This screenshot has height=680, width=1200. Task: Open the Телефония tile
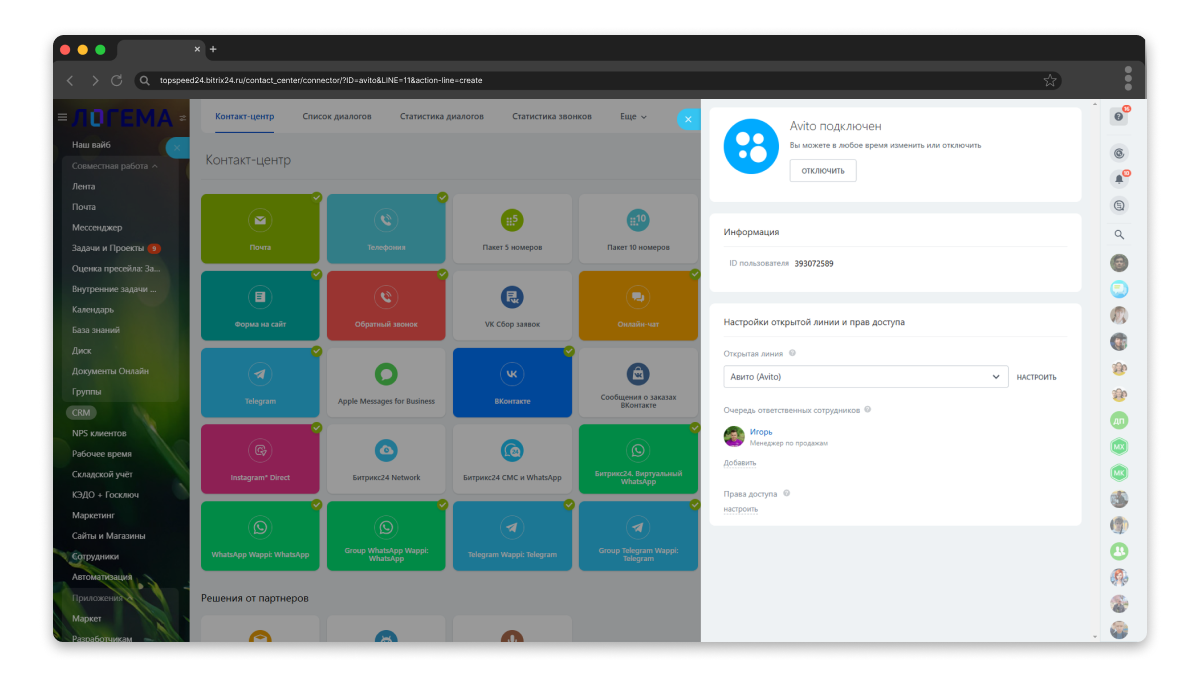point(386,229)
